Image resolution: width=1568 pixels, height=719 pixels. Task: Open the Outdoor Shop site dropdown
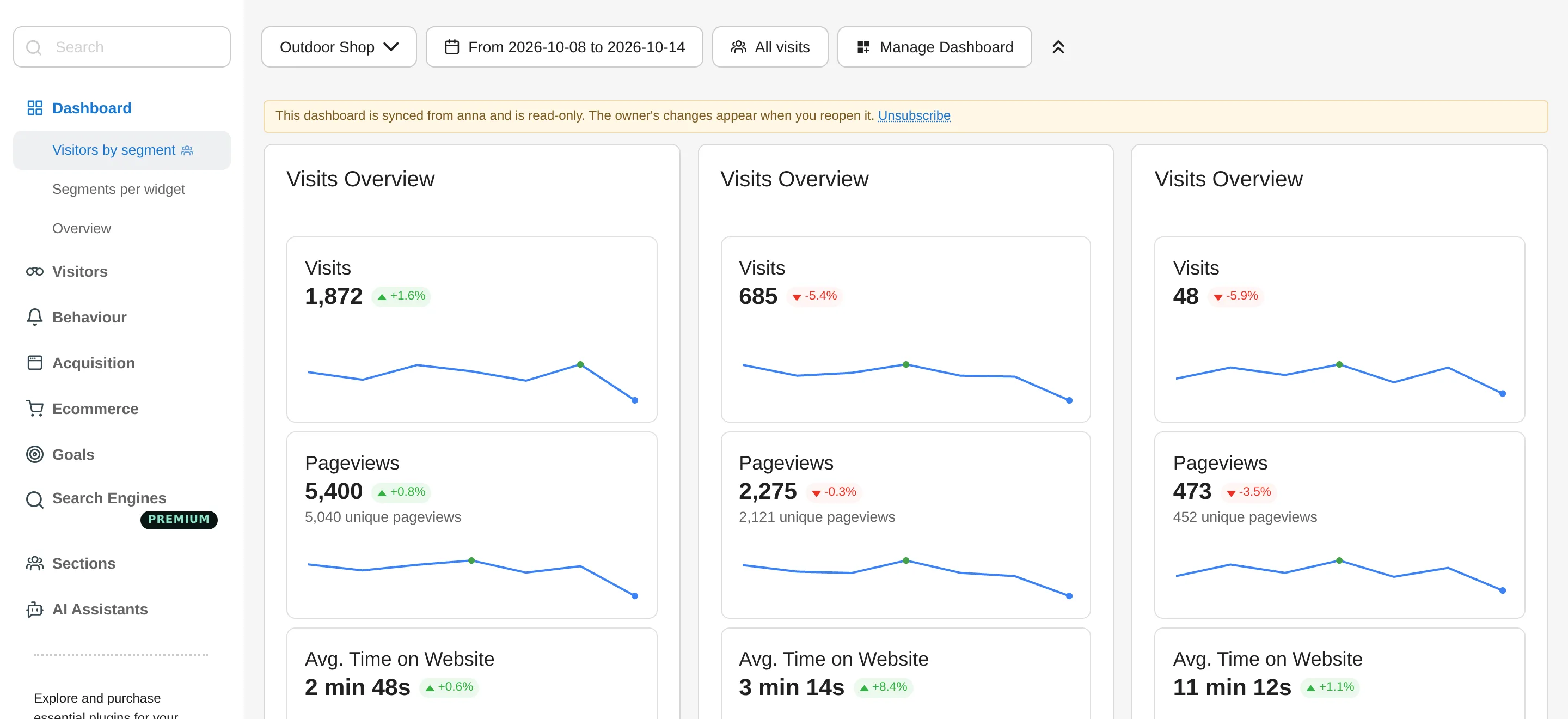tap(339, 47)
